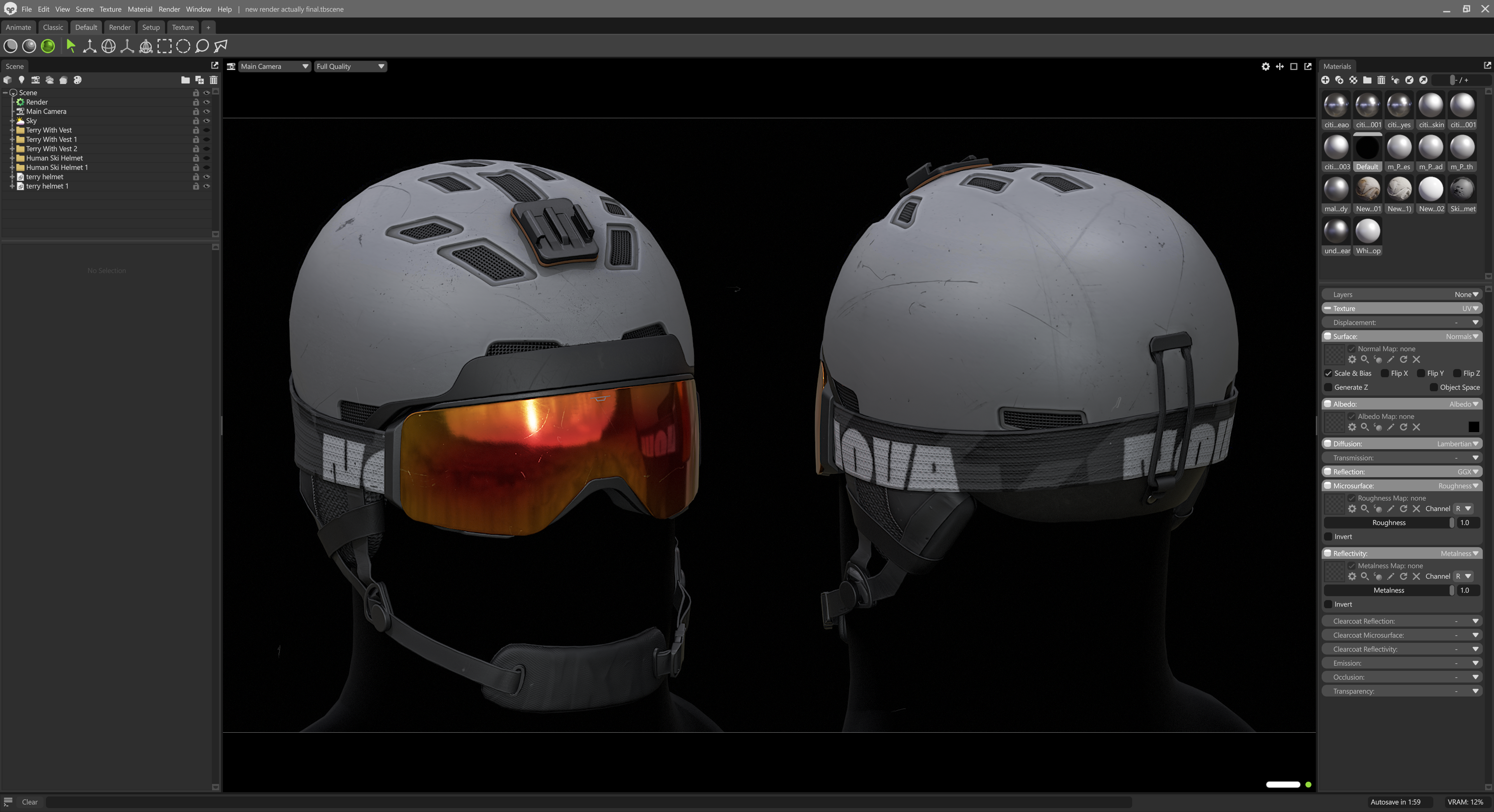Uncheck the Scale & Bias checkbox
This screenshot has width=1494, height=812.
pos(1328,373)
